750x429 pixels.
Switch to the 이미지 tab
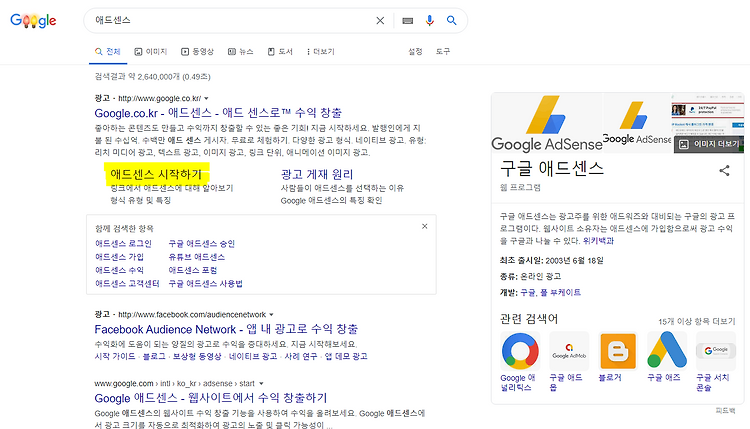pos(151,52)
